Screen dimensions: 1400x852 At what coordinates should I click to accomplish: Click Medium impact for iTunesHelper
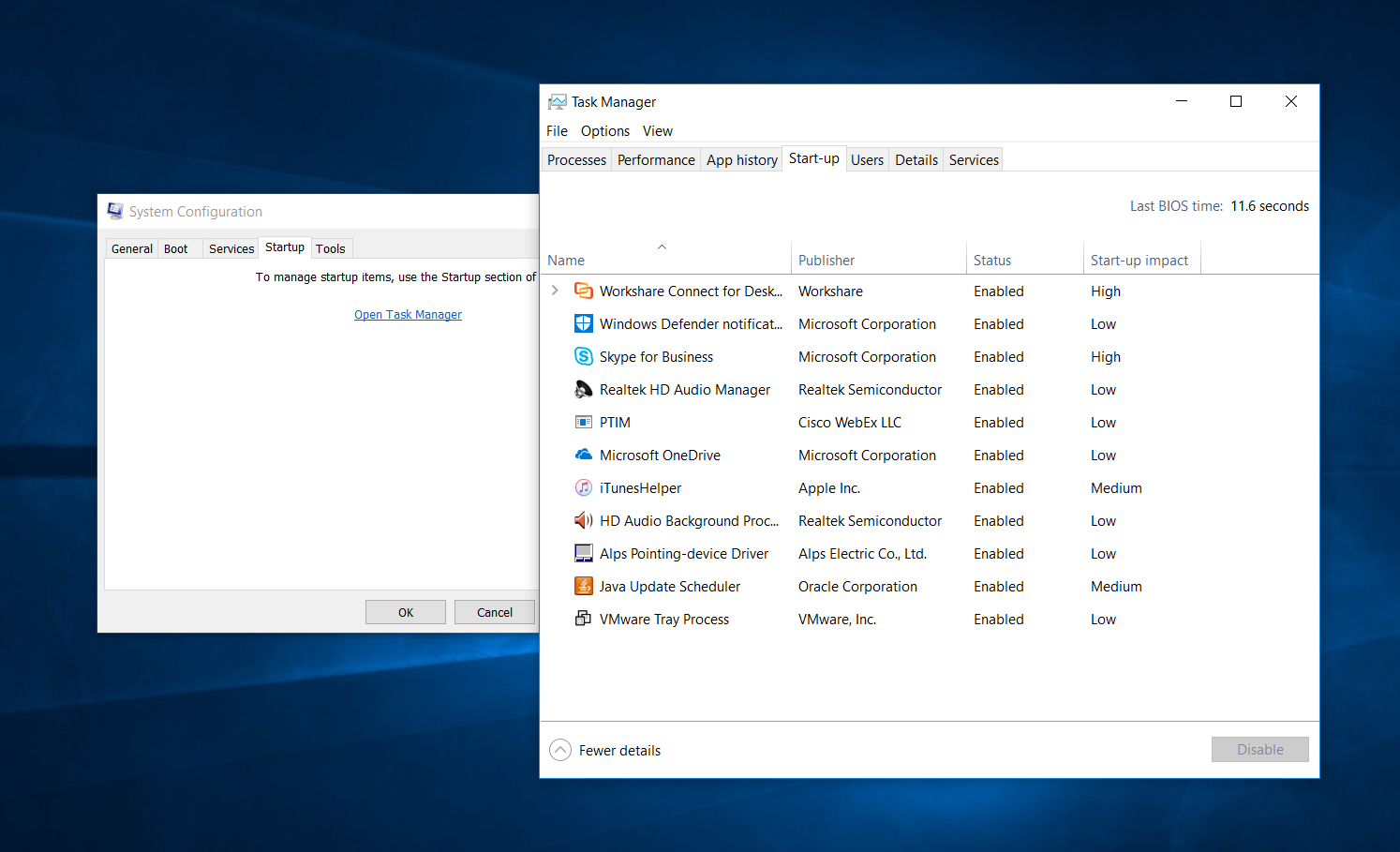click(x=1116, y=488)
